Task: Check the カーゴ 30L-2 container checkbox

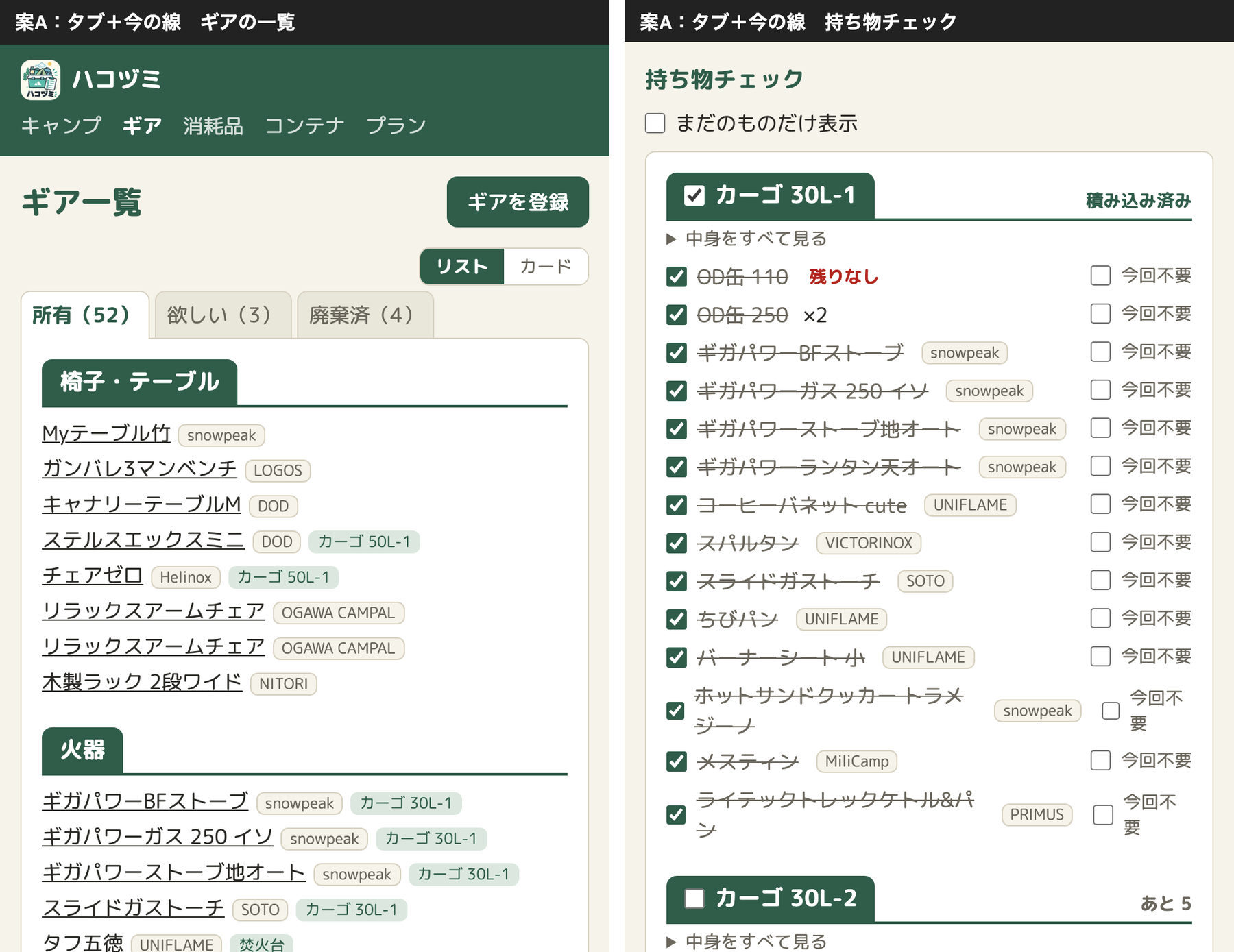Action: (x=694, y=899)
